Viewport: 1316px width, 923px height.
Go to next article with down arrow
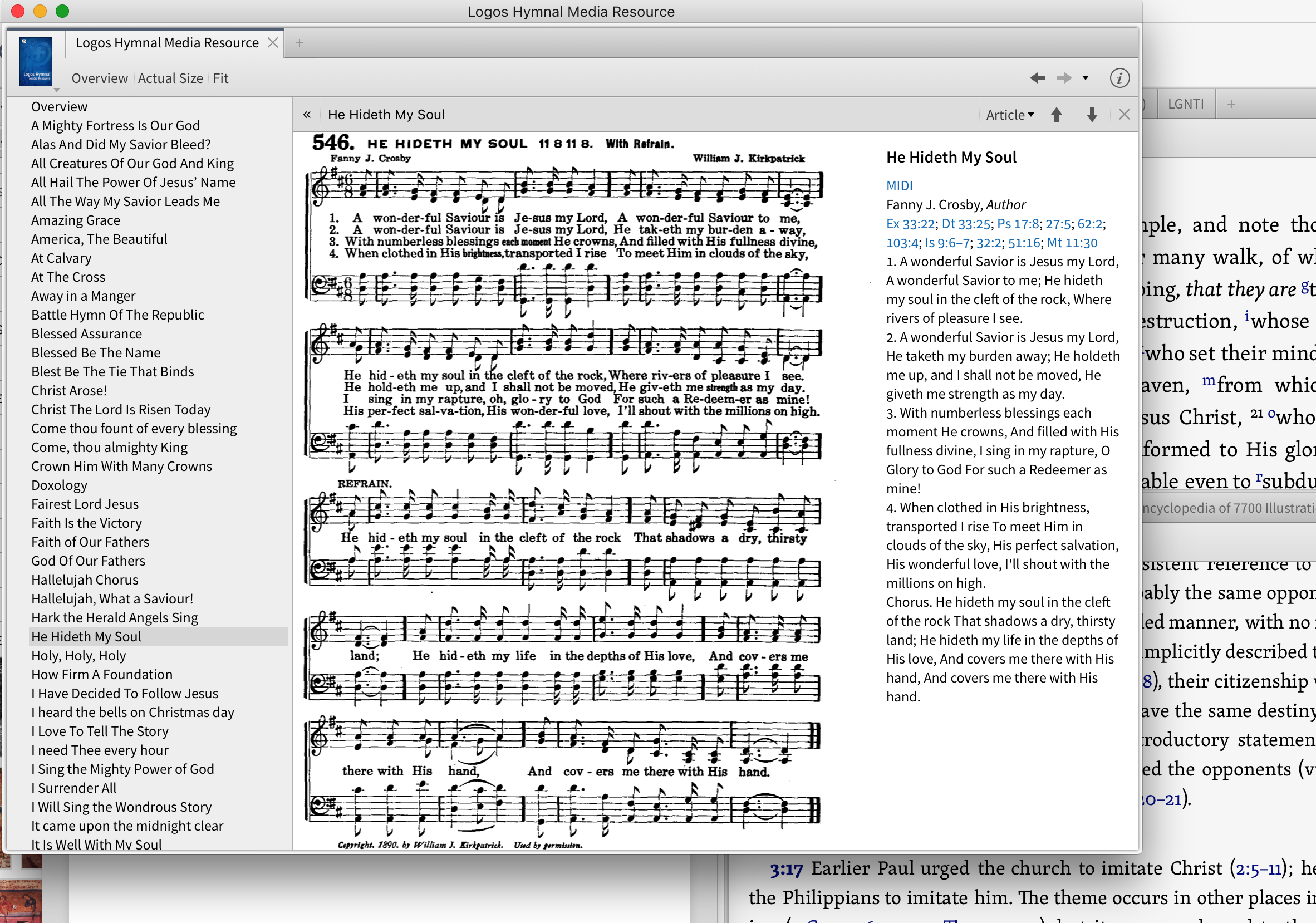point(1092,115)
